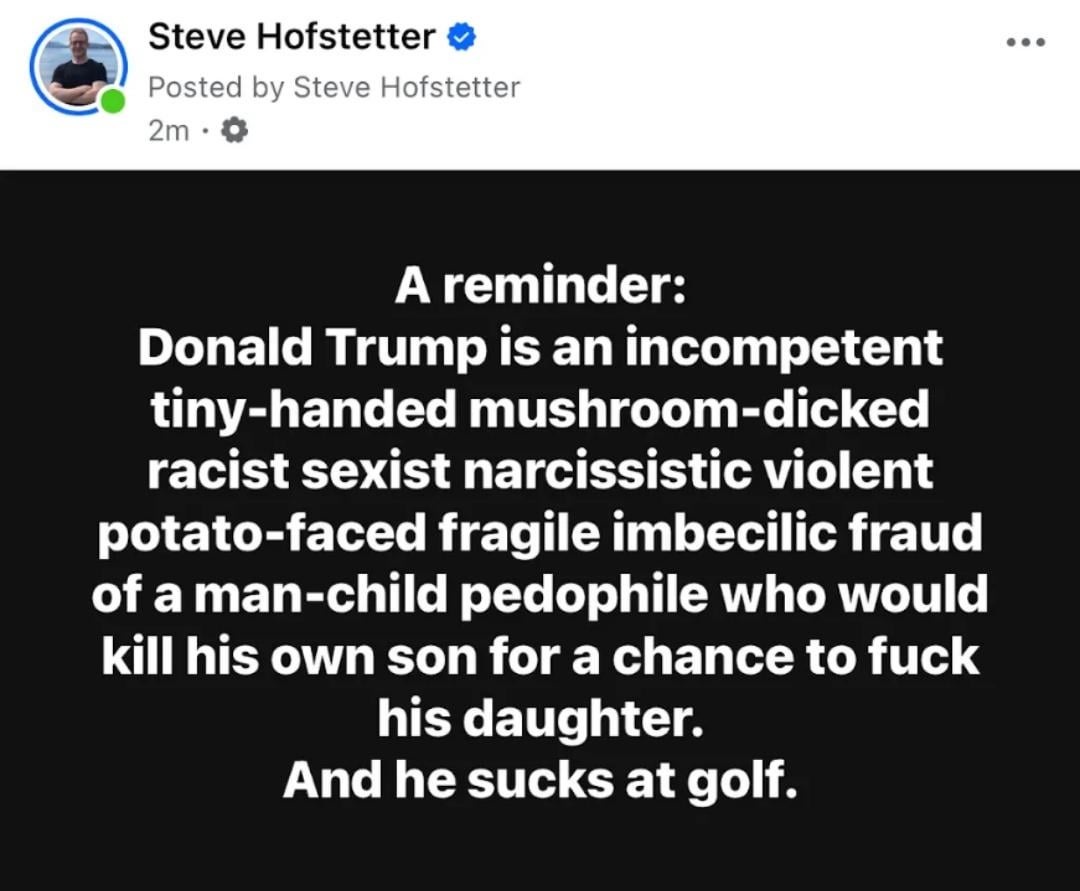Click the word "golf" in the post
1080x891 pixels.
(x=740, y=780)
